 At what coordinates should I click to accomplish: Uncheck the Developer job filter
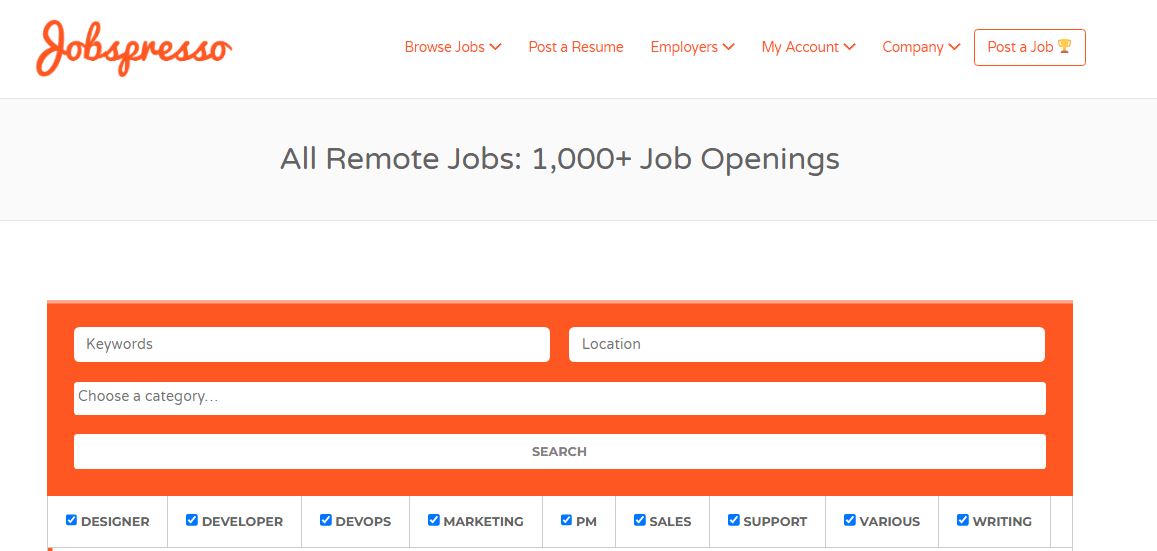click(x=192, y=520)
